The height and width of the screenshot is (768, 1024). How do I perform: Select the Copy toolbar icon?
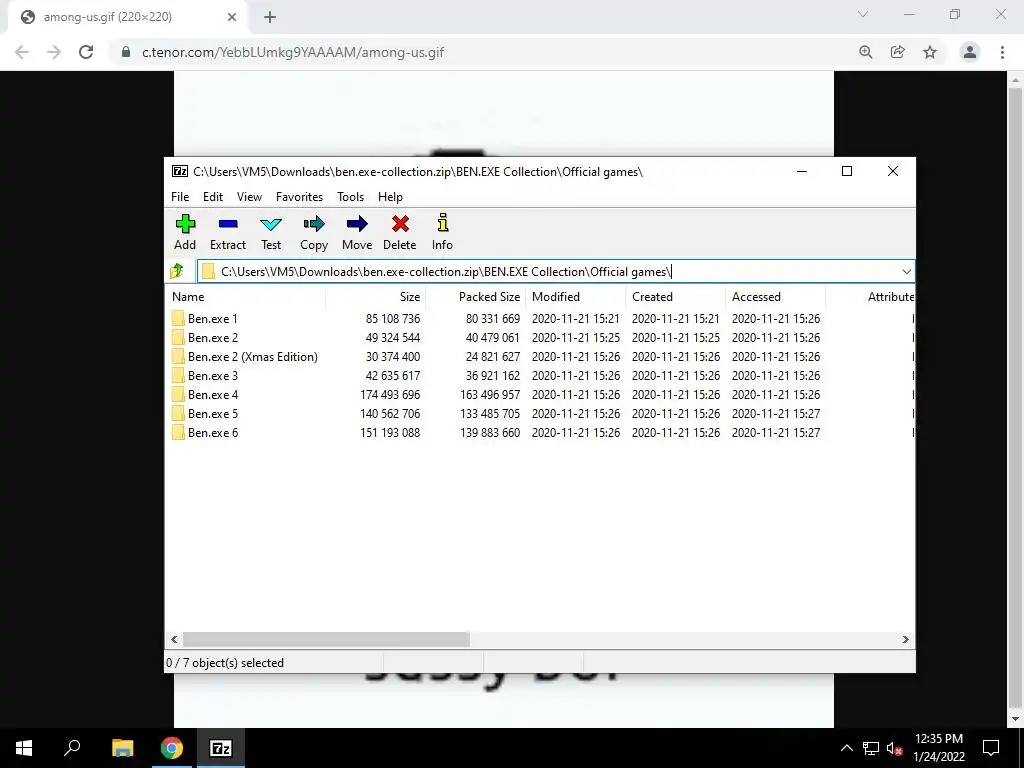(314, 224)
